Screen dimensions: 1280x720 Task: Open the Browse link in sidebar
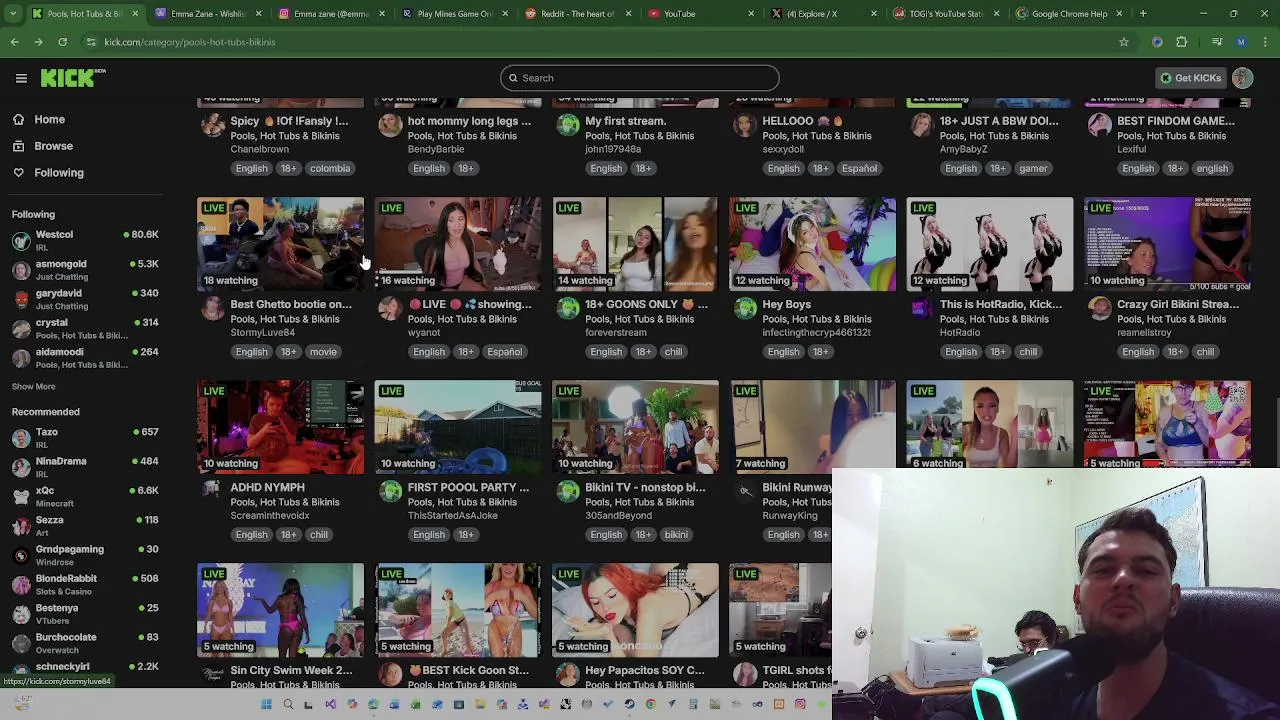[x=53, y=146]
